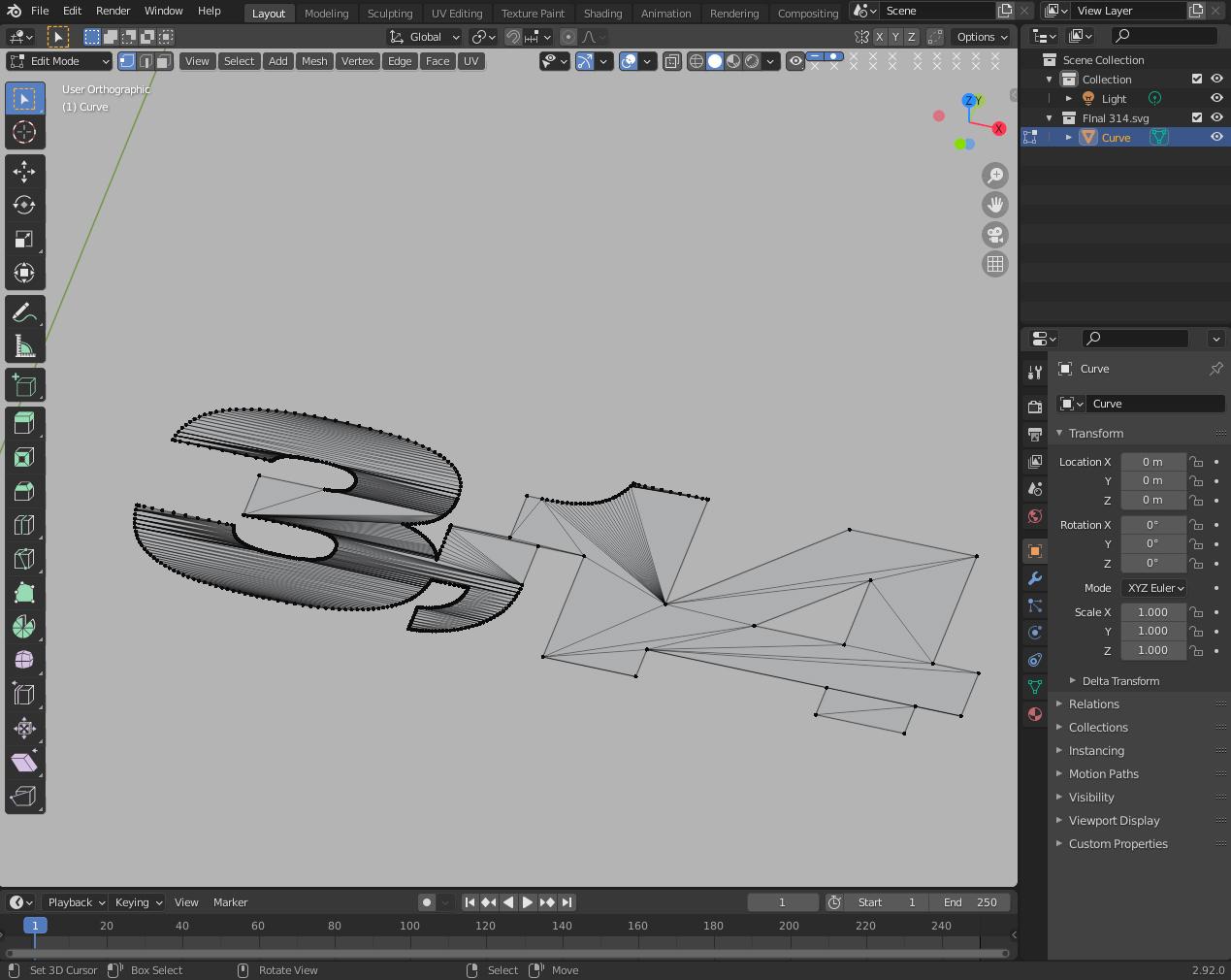Click the zoom viewport icon

click(995, 176)
